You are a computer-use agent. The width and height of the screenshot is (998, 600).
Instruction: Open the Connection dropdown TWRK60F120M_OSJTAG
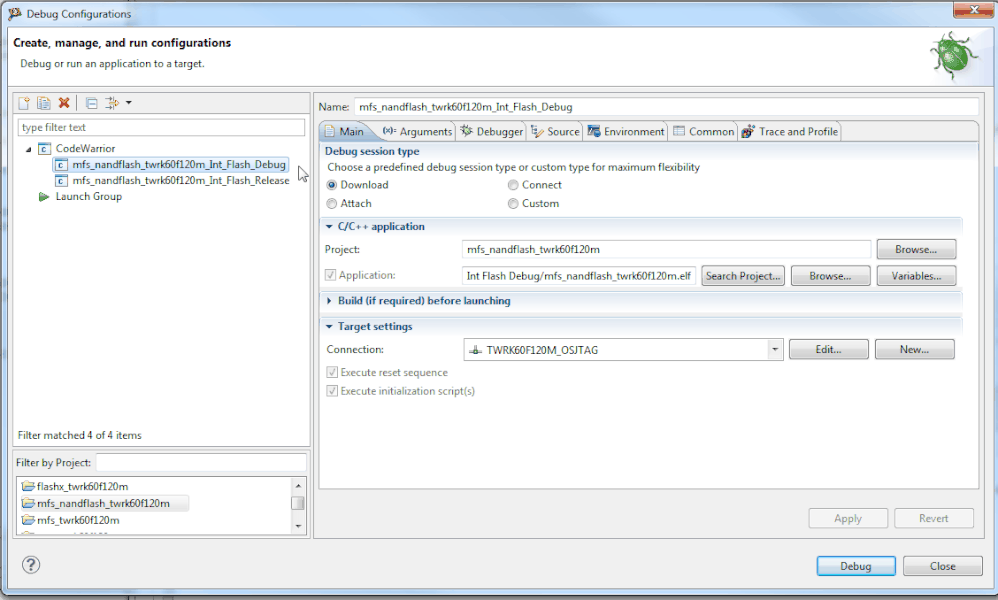(x=623, y=350)
